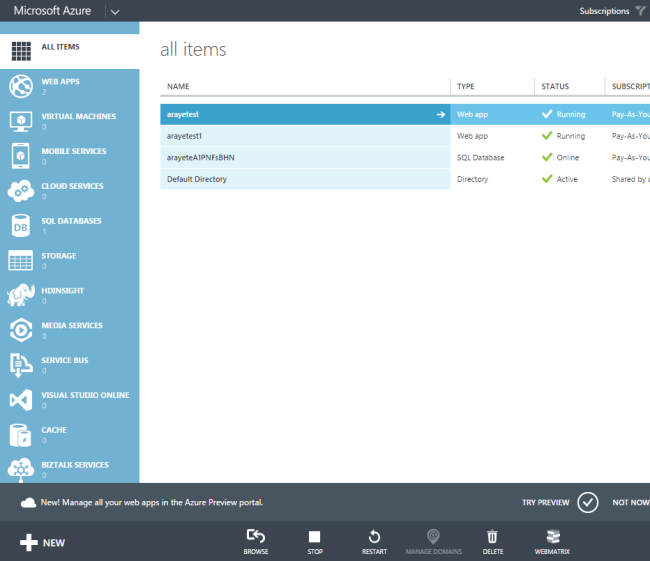650x561 pixels.
Task: Click the NEW button label
Action: [54, 543]
